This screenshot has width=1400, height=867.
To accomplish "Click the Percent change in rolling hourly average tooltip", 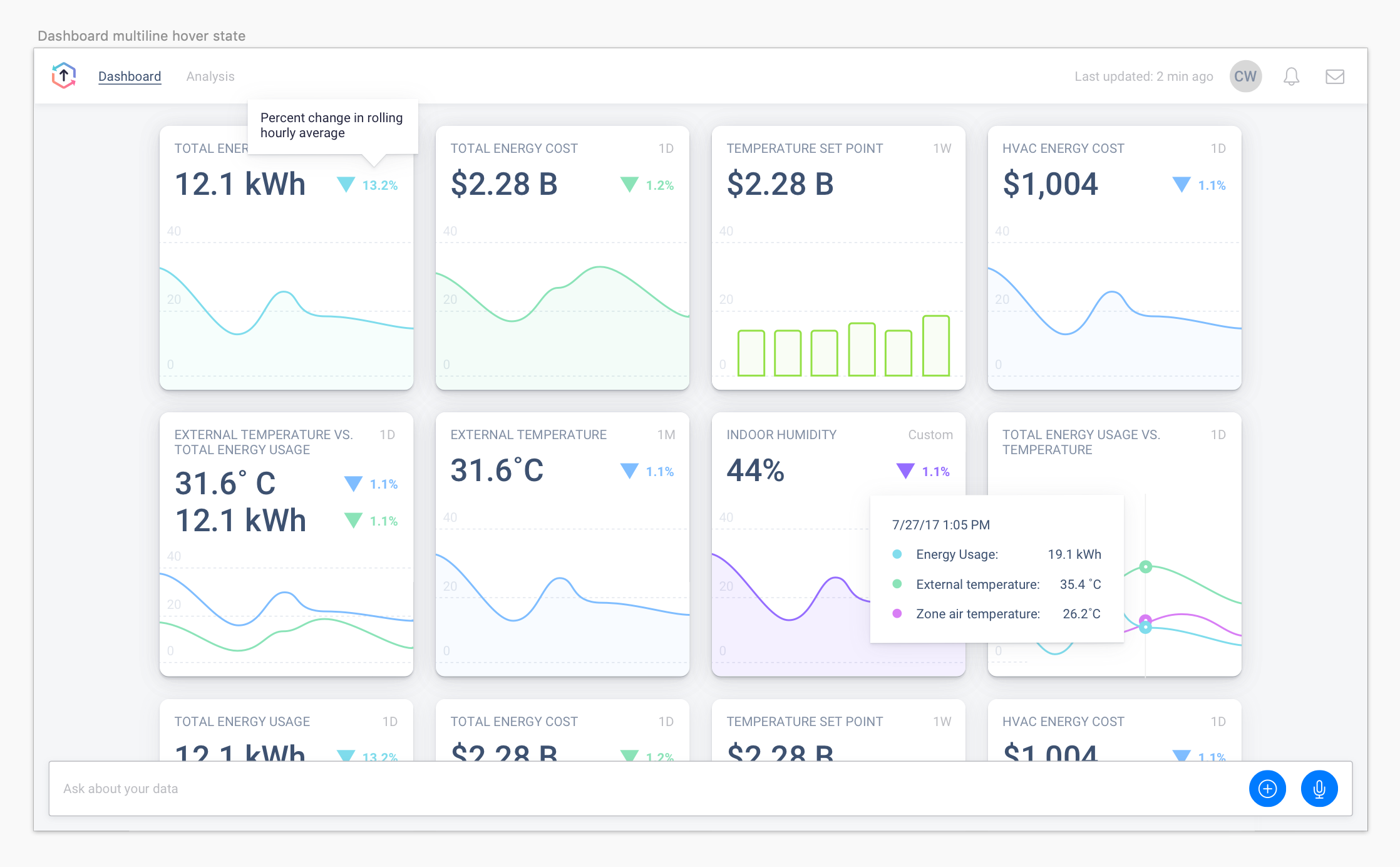I will [332, 125].
